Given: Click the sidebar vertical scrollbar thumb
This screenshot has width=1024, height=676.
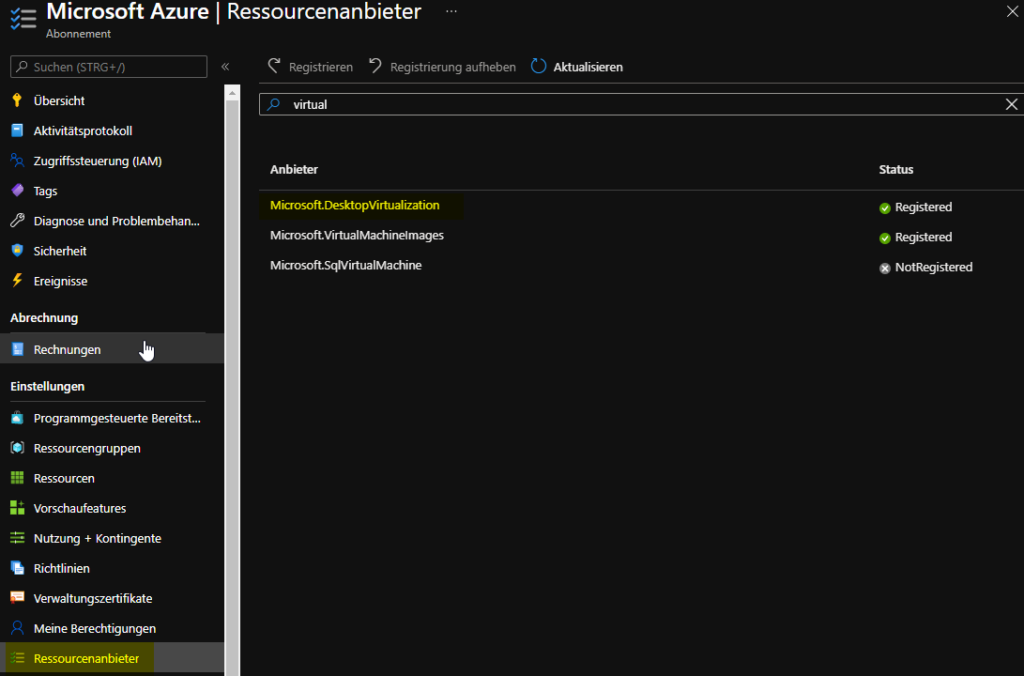Looking at the screenshot, I should 232,389.
